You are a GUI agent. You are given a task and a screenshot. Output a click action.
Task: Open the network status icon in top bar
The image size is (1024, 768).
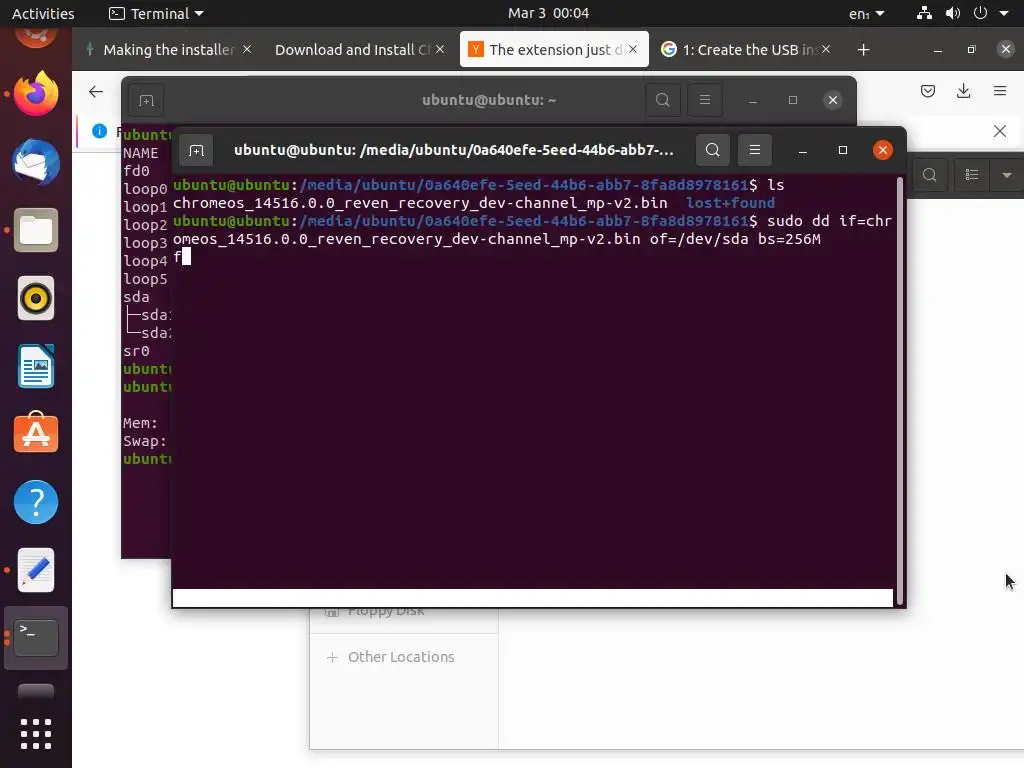coord(924,13)
